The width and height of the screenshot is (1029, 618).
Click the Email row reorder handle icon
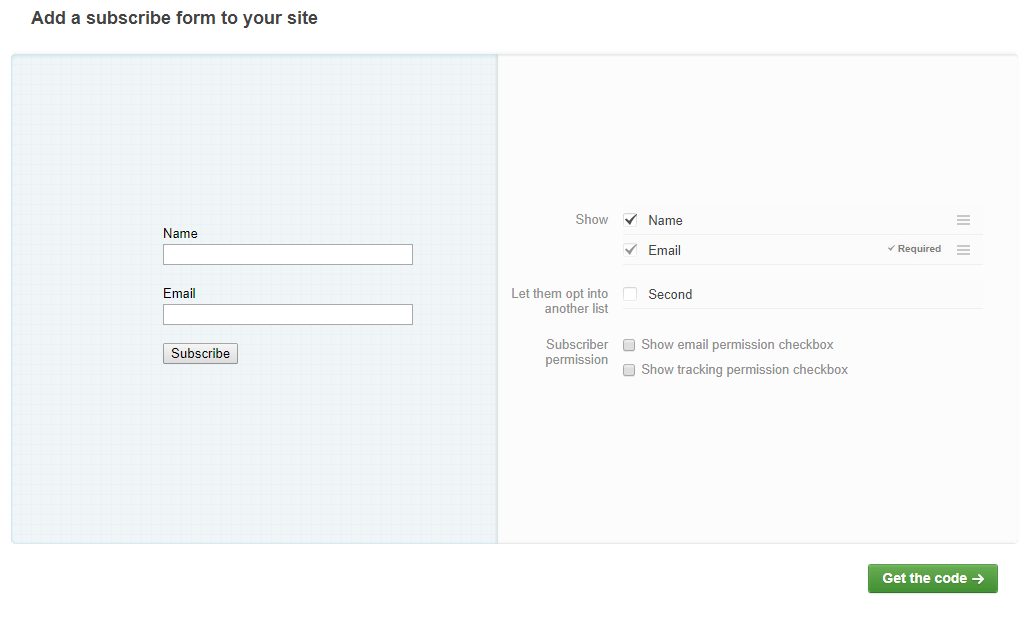point(963,250)
